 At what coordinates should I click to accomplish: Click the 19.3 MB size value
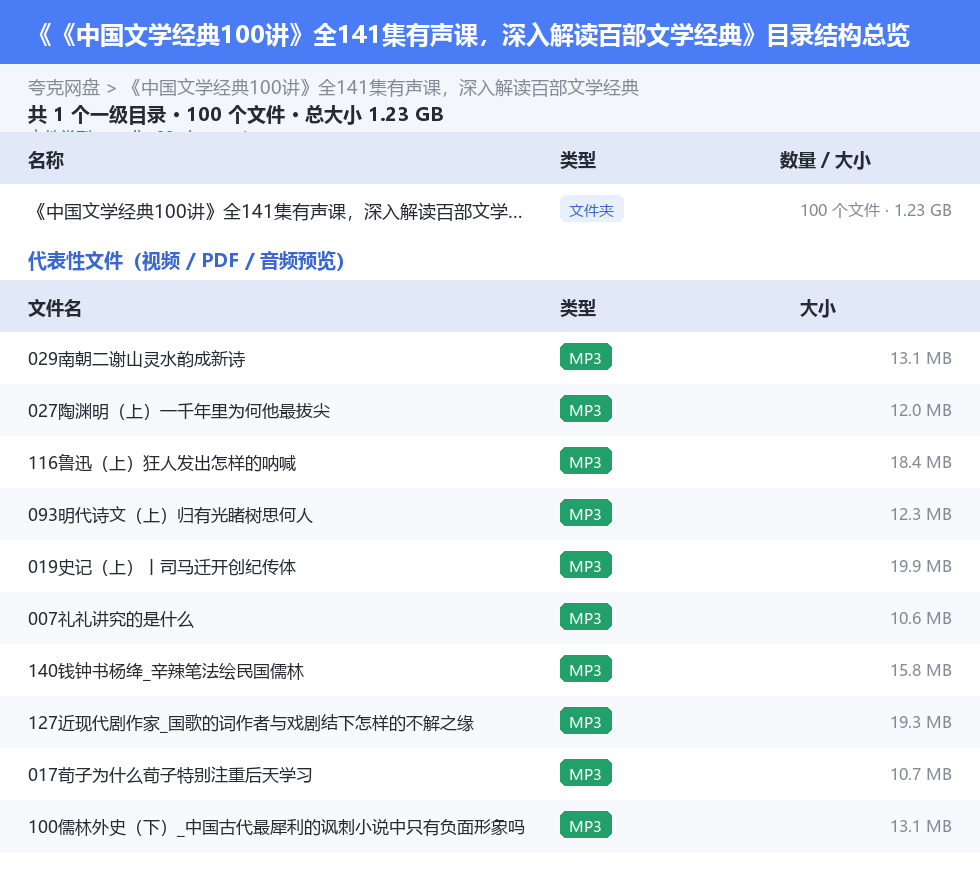[x=921, y=722]
